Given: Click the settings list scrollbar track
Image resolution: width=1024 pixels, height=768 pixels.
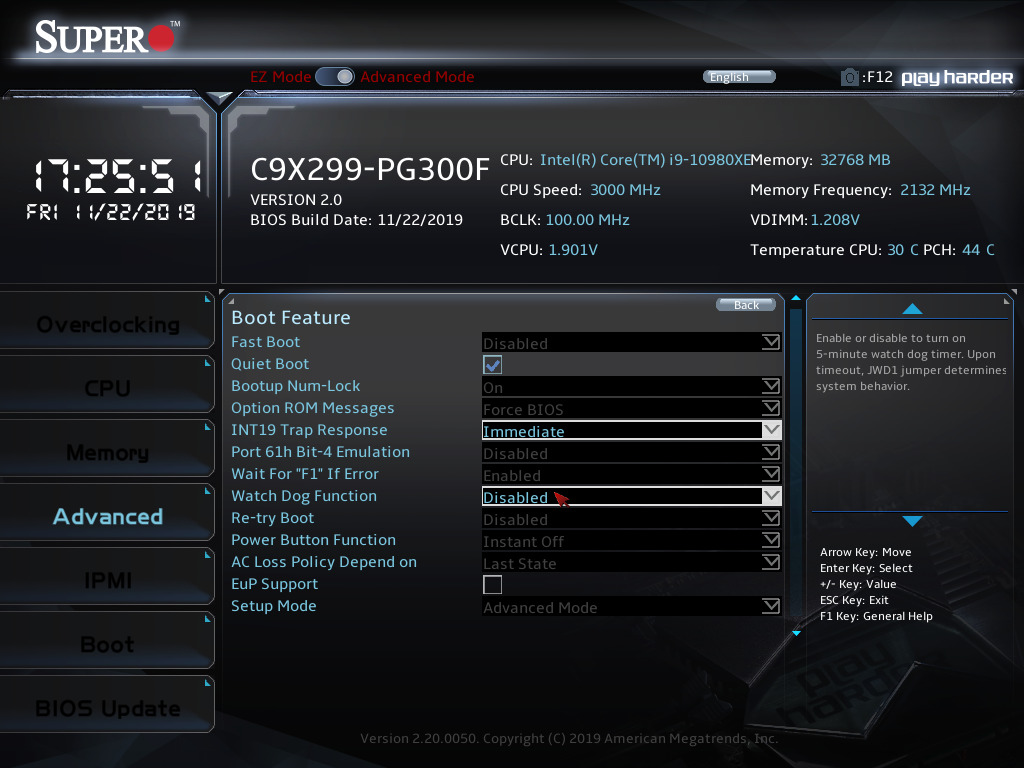Looking at the screenshot, I should pyautogui.click(x=796, y=465).
